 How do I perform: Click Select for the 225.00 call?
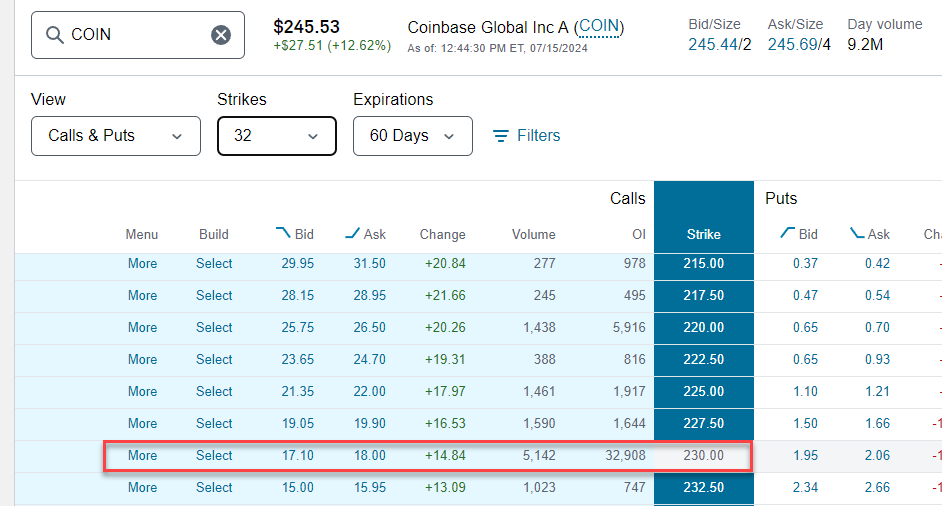coord(214,391)
